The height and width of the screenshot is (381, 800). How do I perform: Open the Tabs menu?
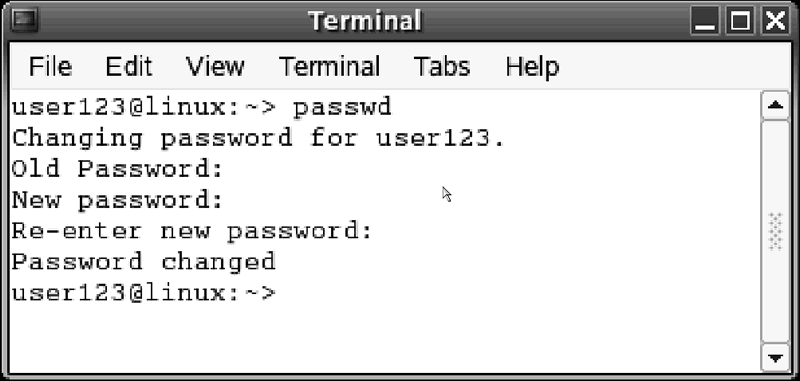pos(442,66)
